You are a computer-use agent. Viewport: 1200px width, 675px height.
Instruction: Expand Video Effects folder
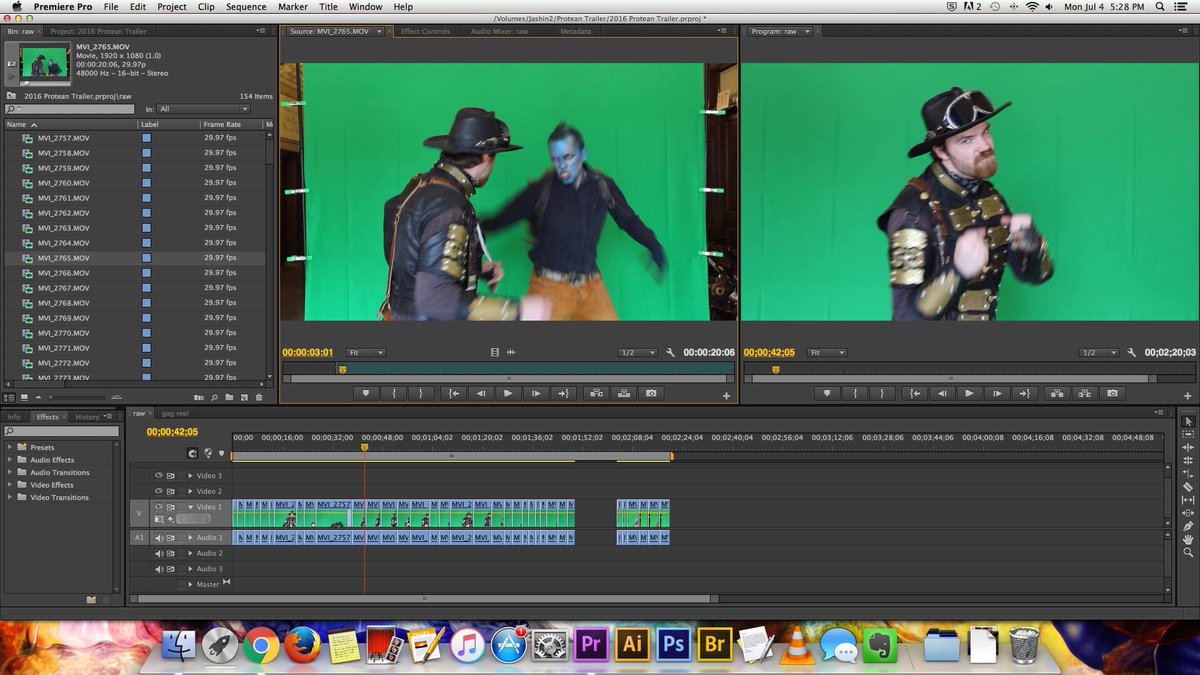(x=10, y=485)
